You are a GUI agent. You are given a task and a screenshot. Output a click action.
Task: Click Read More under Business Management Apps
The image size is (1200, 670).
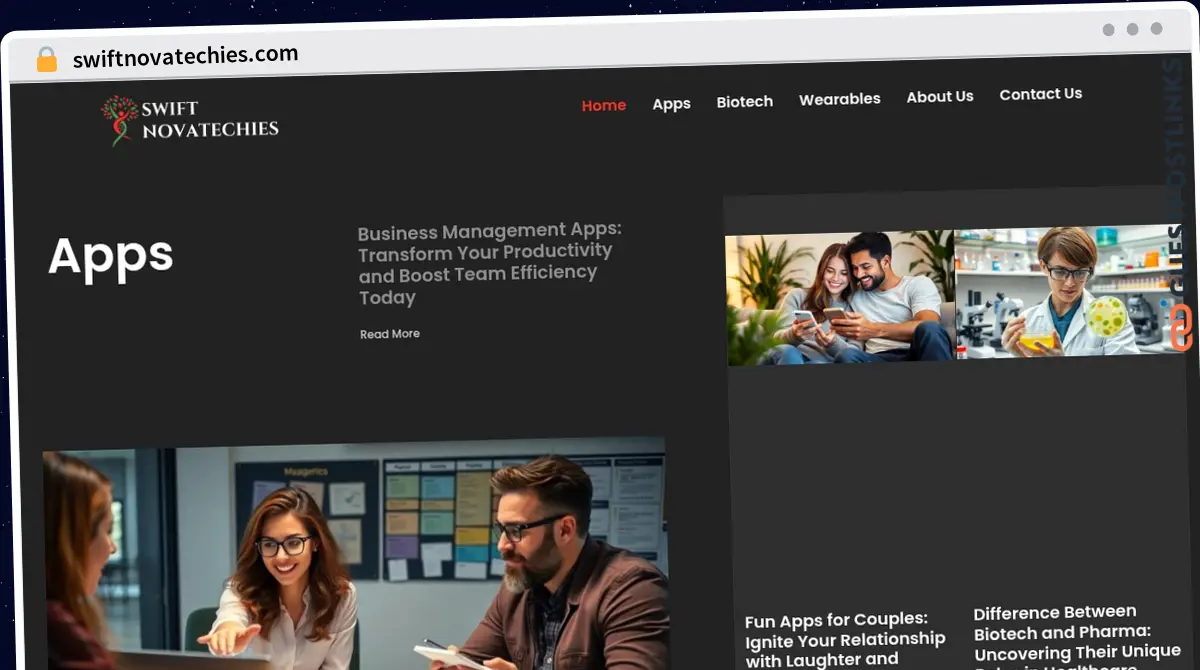click(x=390, y=334)
